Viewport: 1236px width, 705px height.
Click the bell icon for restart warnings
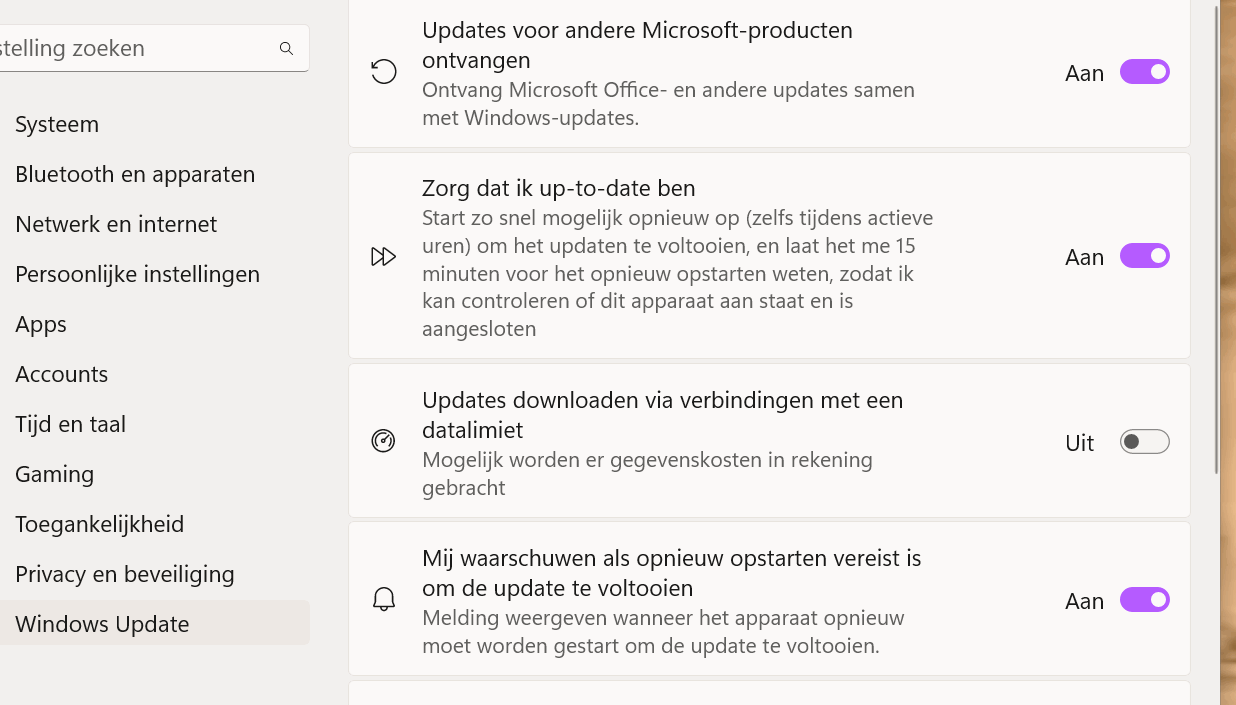coord(384,600)
